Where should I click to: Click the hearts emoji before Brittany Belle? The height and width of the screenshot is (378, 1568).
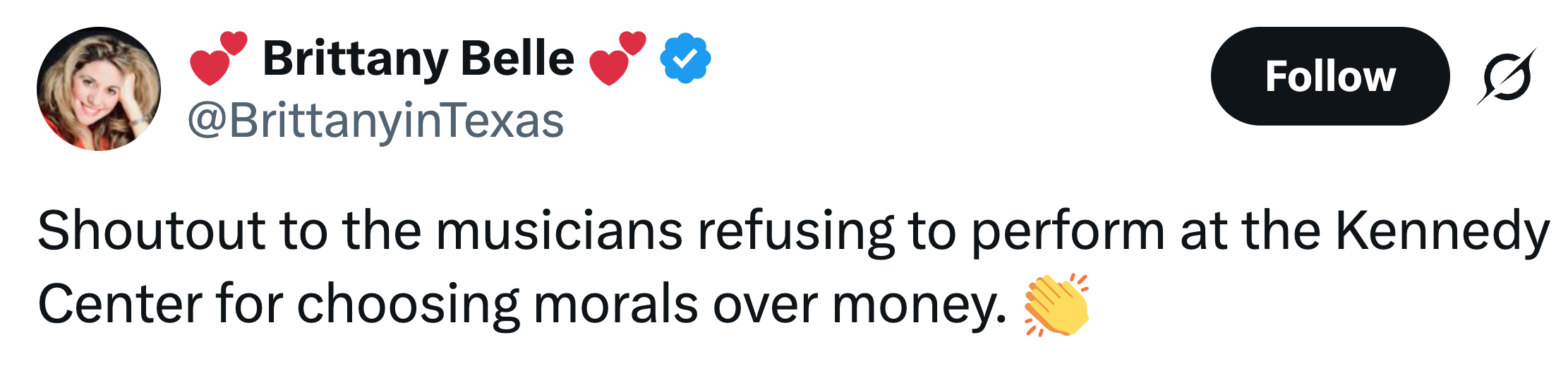coord(219,58)
